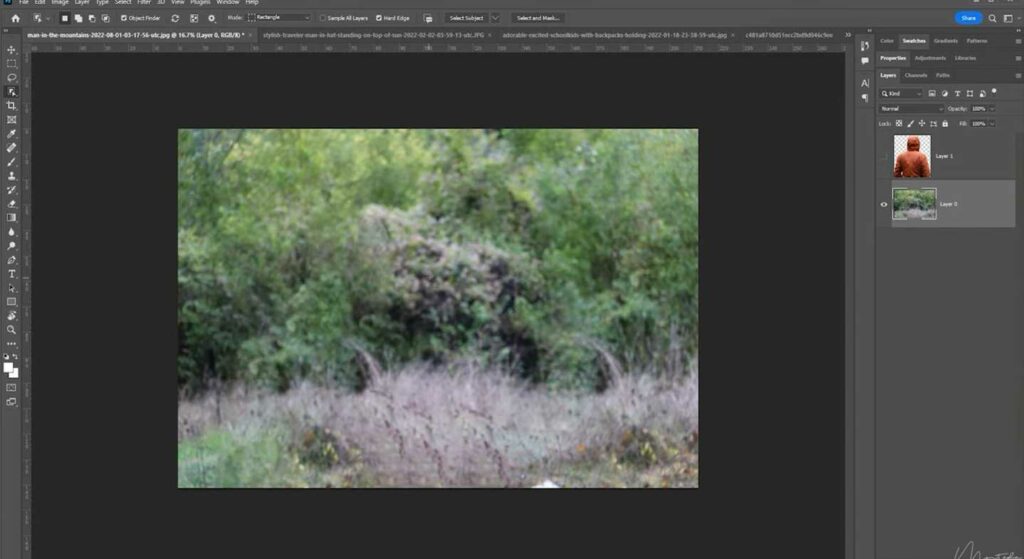Hide Layer 0 with eye icon
Image resolution: width=1024 pixels, height=559 pixels.
tap(884, 204)
